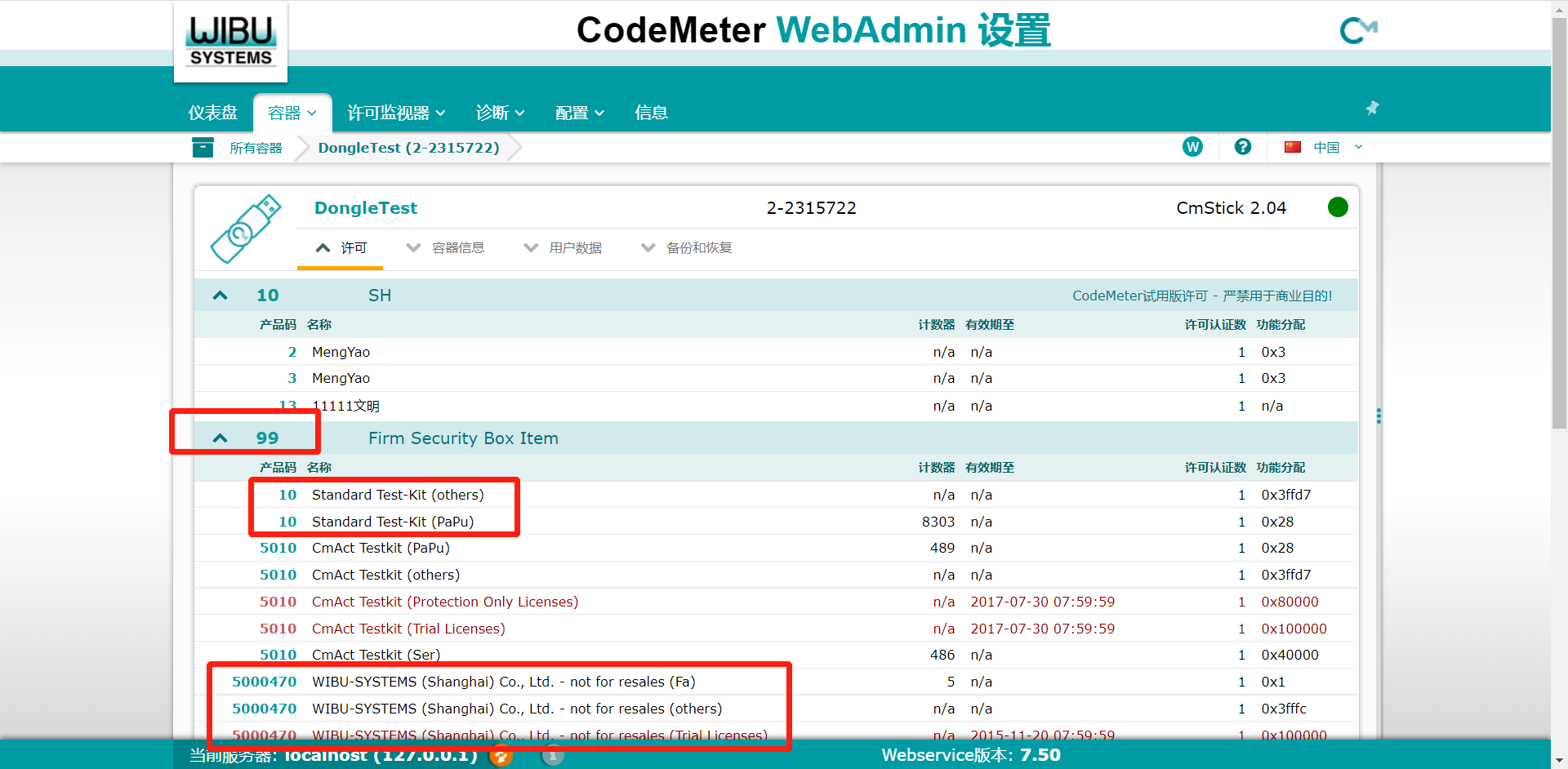Click the vertical dots handle on right edge

coord(1379,416)
